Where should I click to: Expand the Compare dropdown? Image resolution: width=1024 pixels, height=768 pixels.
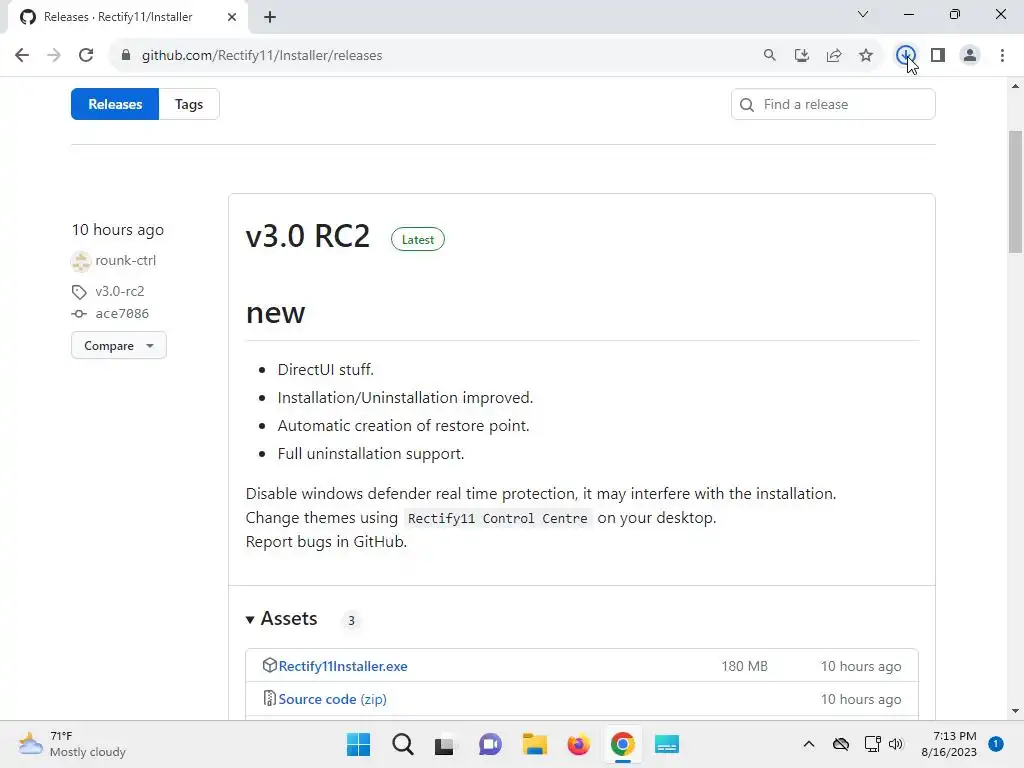coord(119,345)
